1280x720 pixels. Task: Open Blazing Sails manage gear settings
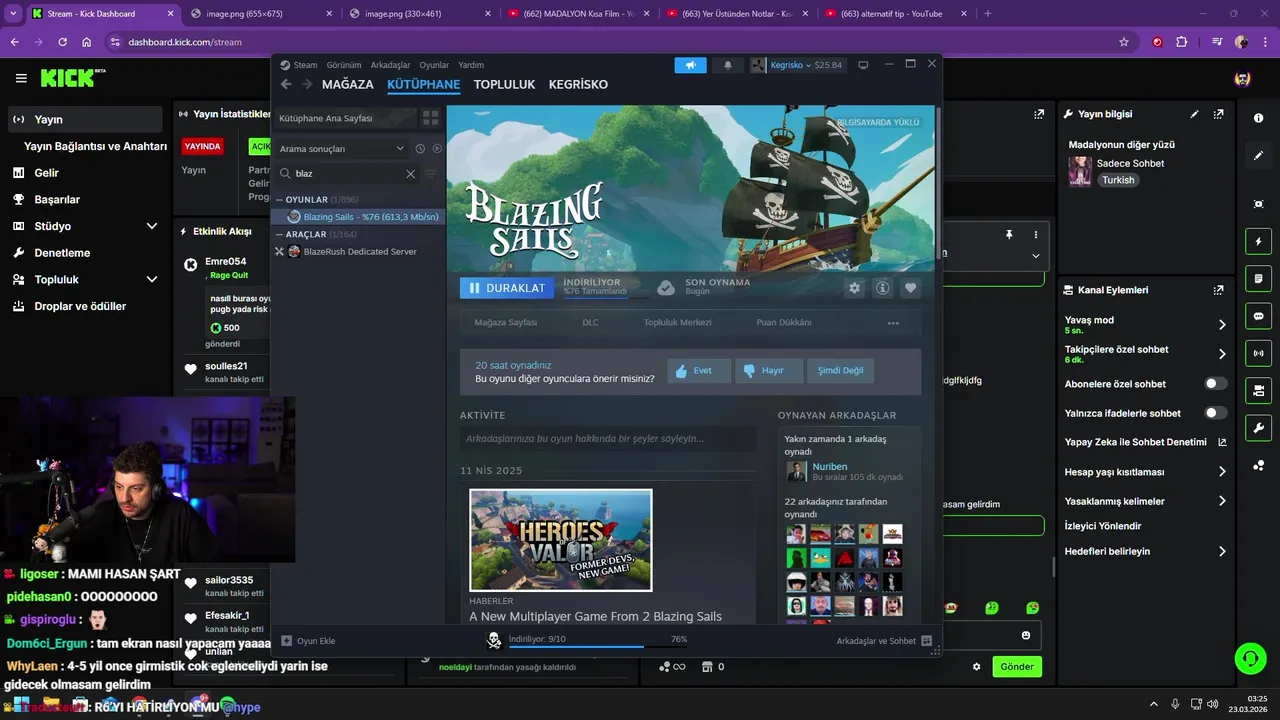[854, 288]
